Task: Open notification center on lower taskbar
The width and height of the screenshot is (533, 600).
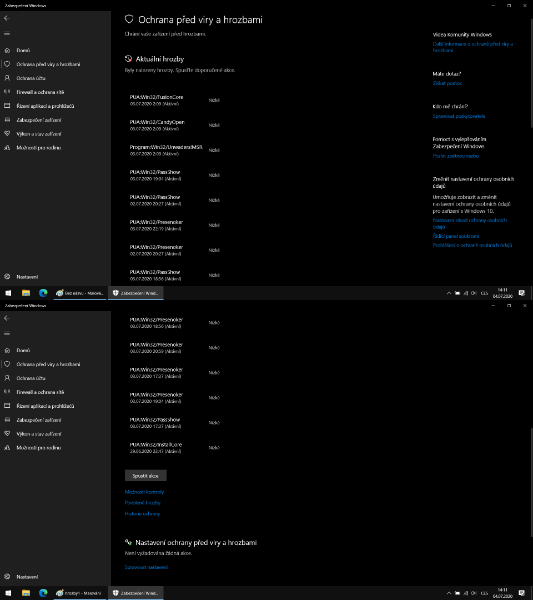Action: (522, 593)
